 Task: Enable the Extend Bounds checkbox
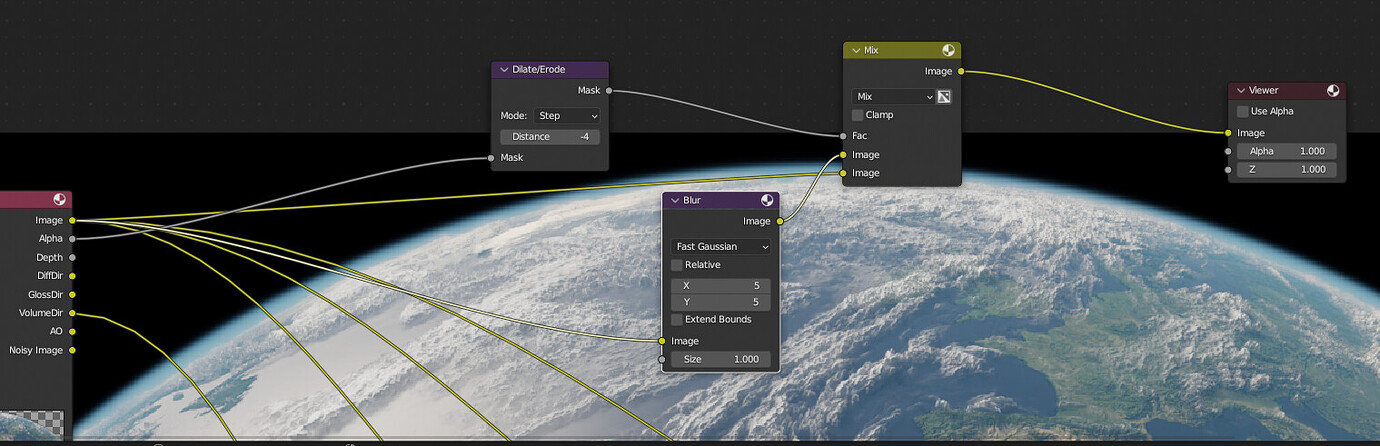677,319
